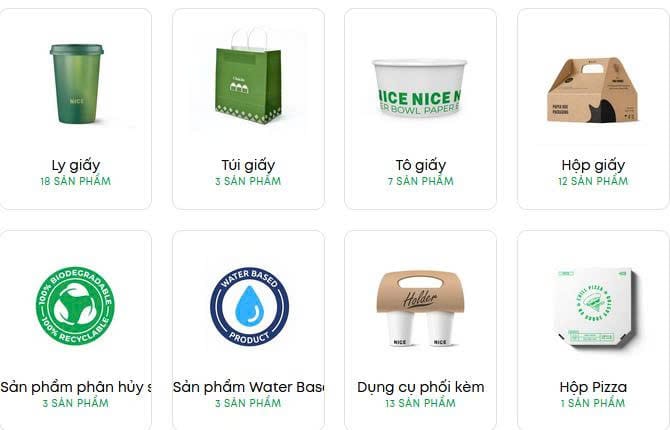Select the Hộp giấy category title
670x430 pixels.
click(x=593, y=165)
